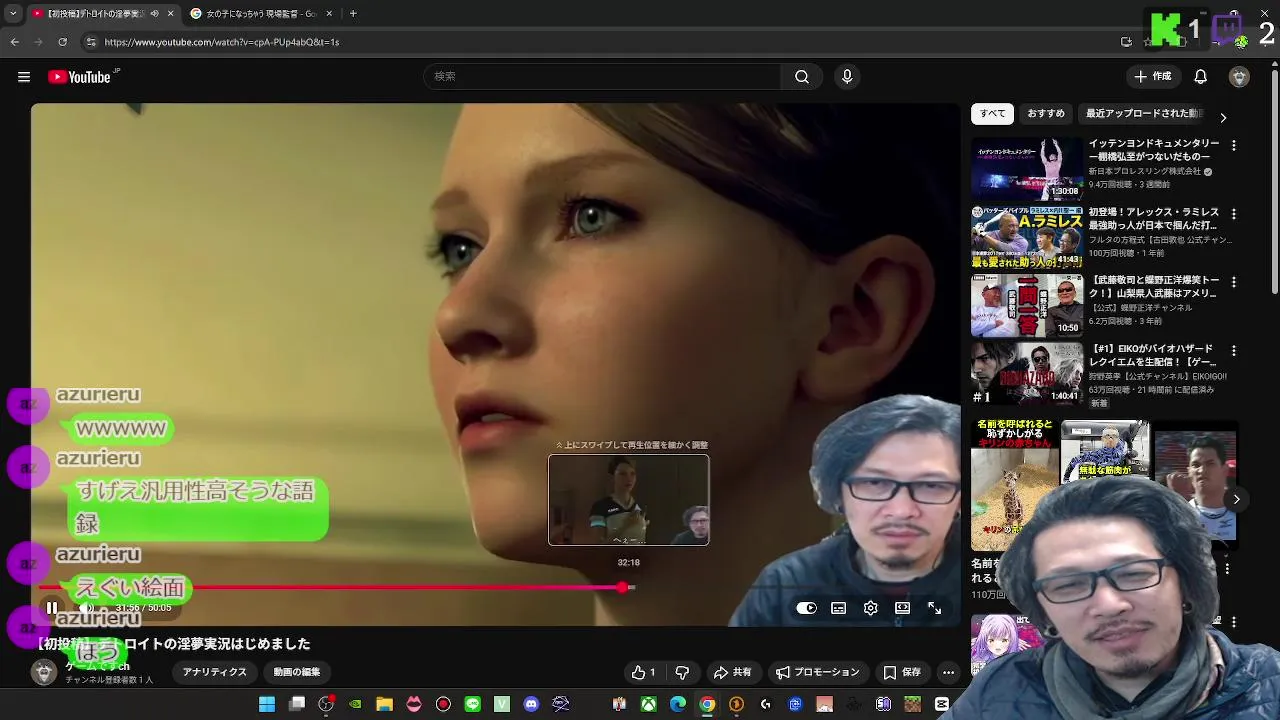The image size is (1280, 720).
Task: Switch to Chrome in the taskbar
Action: (x=707, y=705)
